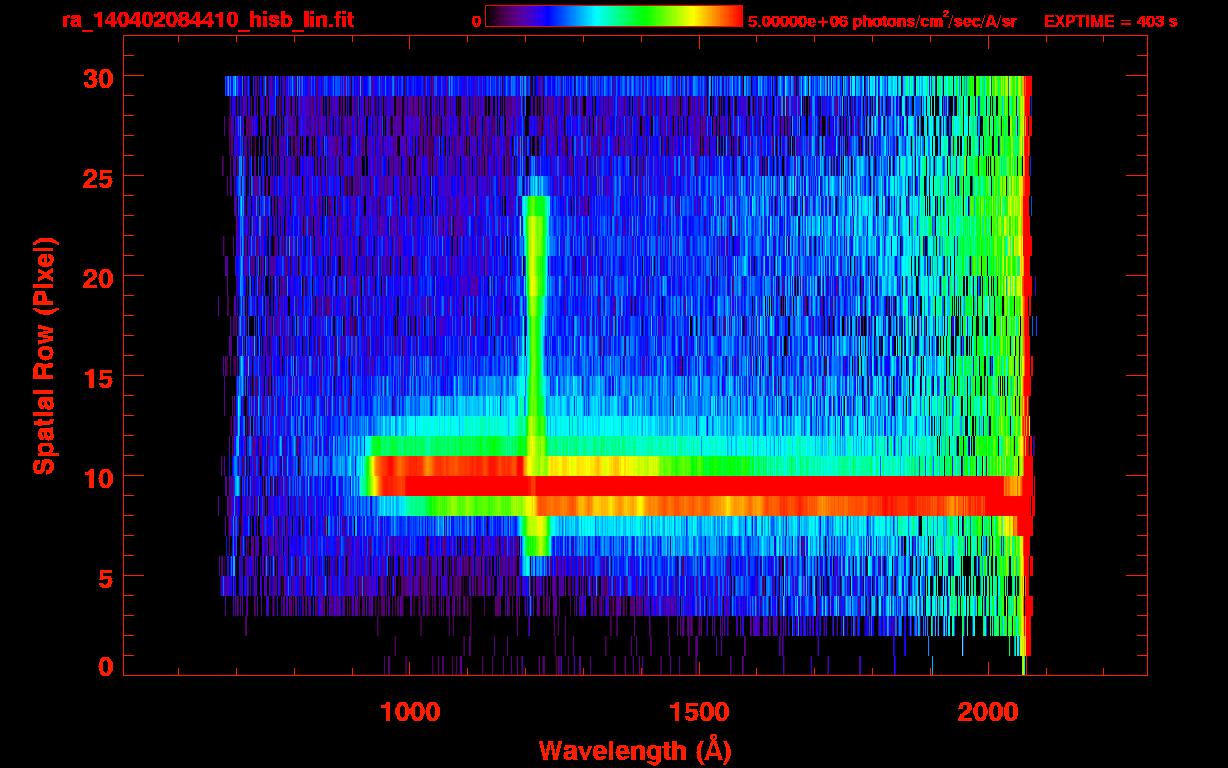Click the bright red horizontal spectrum band
This screenshot has width=1228, height=768.
700,486
